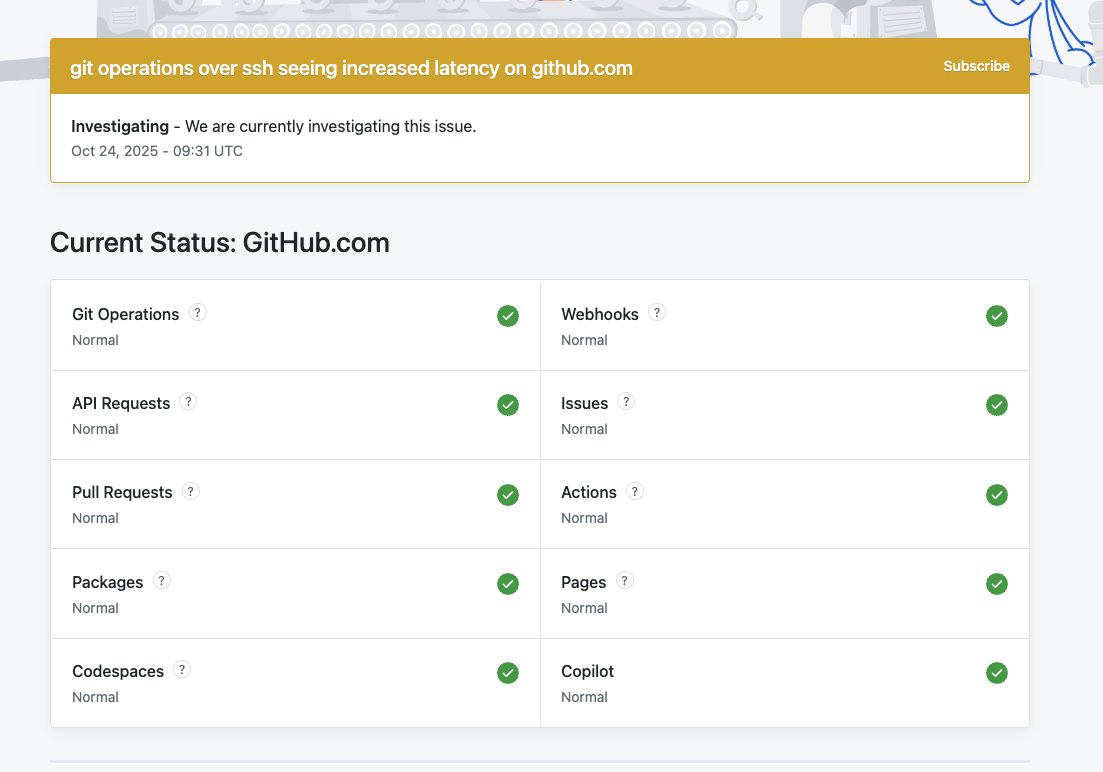
Task: Click the Pull Requests help question mark
Action: coord(191,491)
